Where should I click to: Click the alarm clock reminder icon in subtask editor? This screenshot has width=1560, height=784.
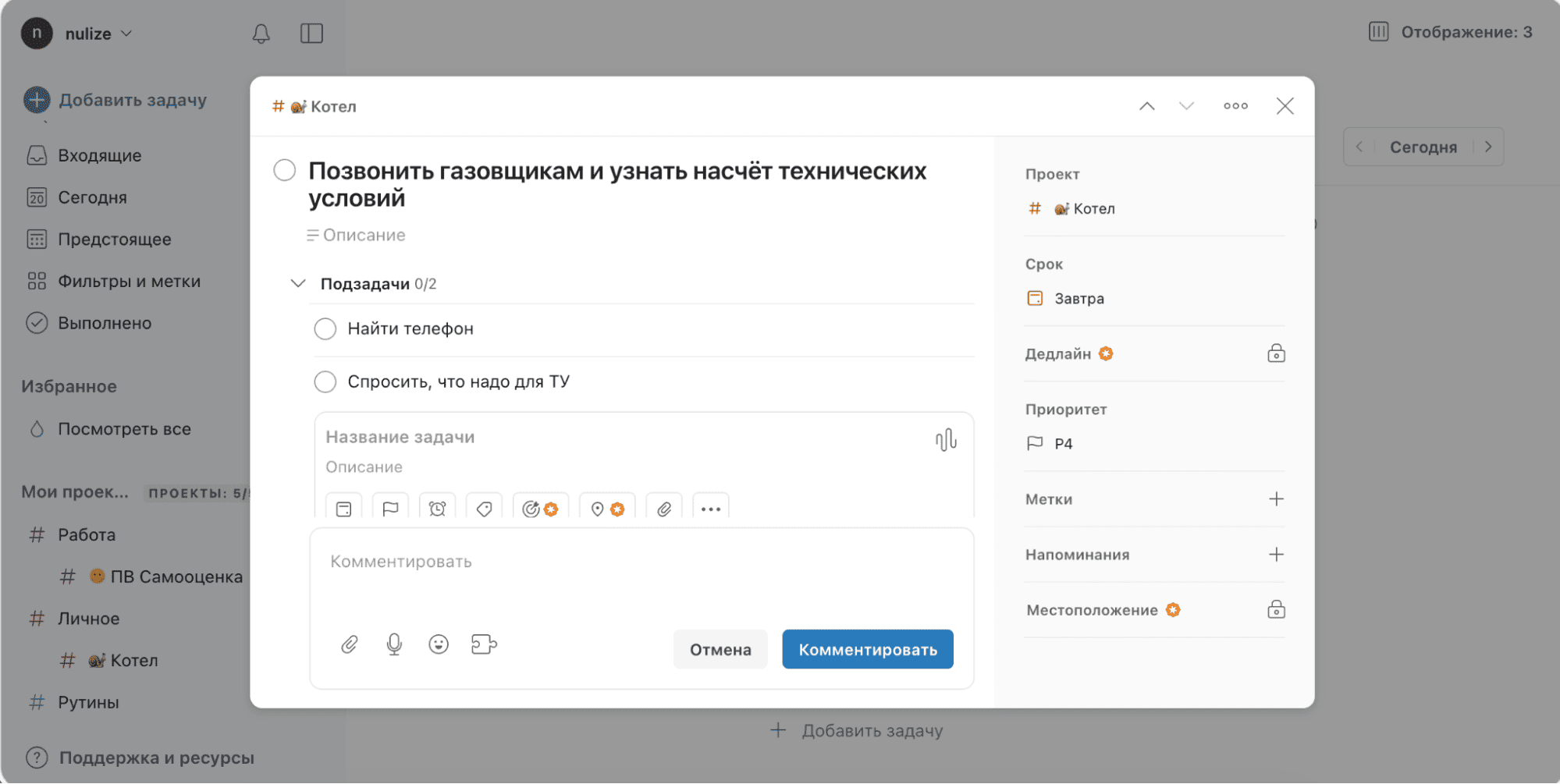(437, 509)
